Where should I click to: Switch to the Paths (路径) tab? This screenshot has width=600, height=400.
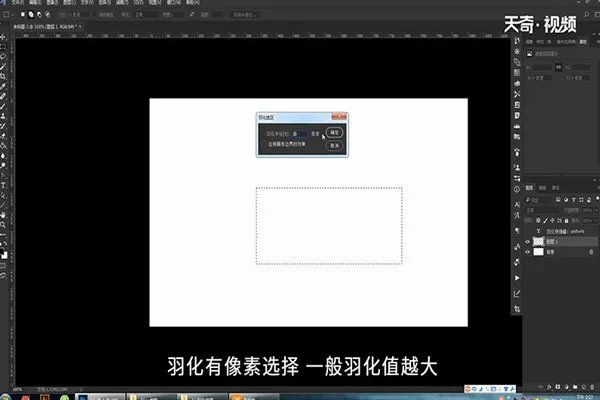(556, 188)
